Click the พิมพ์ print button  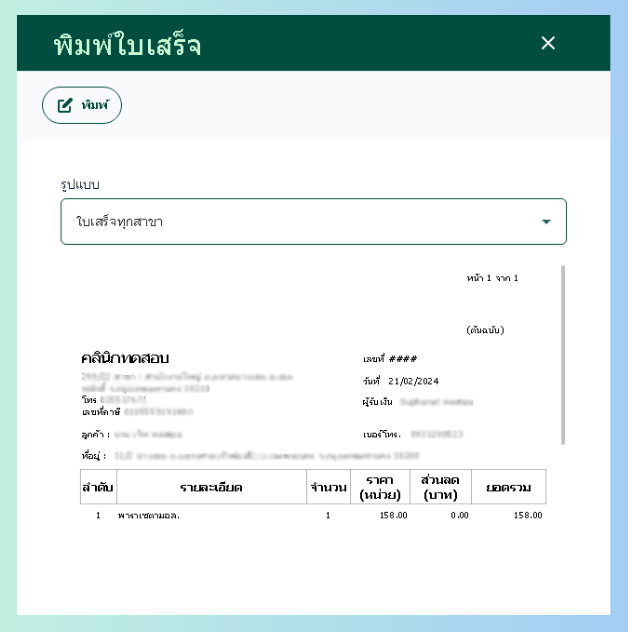click(82, 105)
